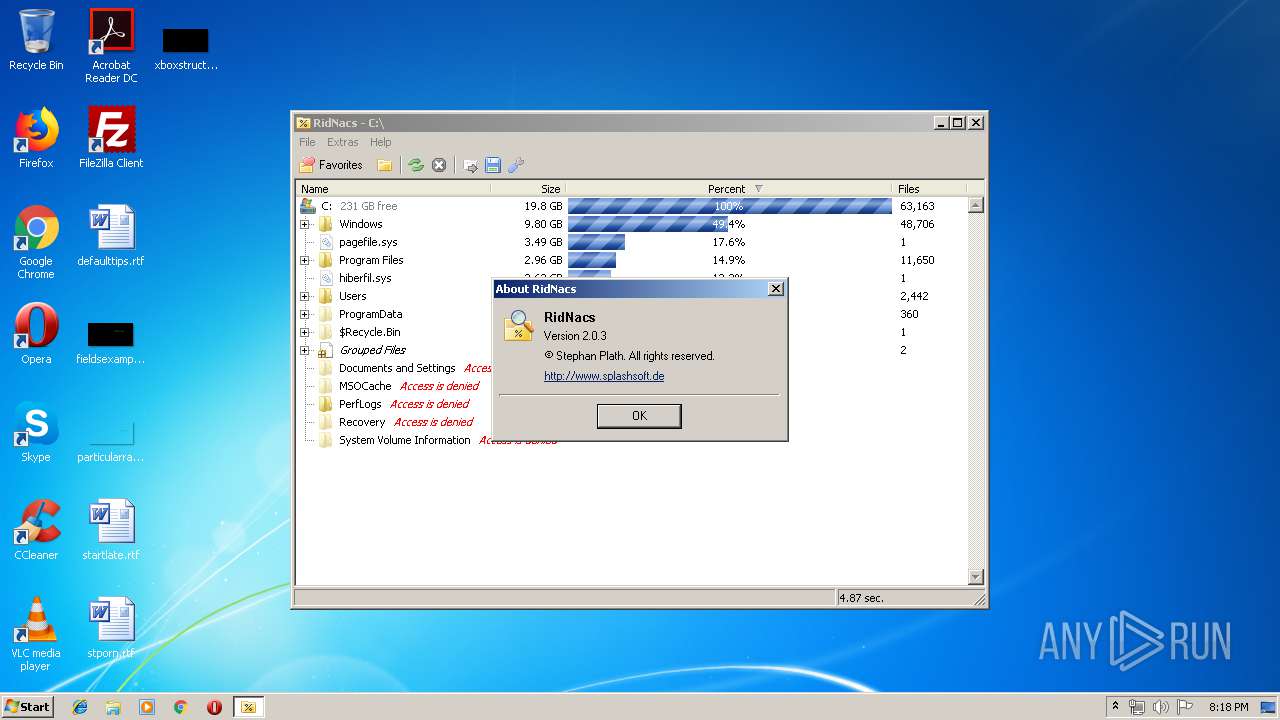This screenshot has width=1280, height=720.
Task: Click the list scroll-down arrow
Action: 976,577
